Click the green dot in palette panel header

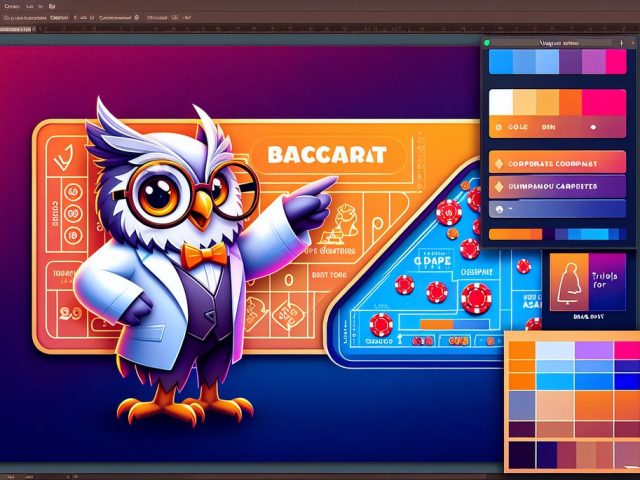[x=487, y=43]
